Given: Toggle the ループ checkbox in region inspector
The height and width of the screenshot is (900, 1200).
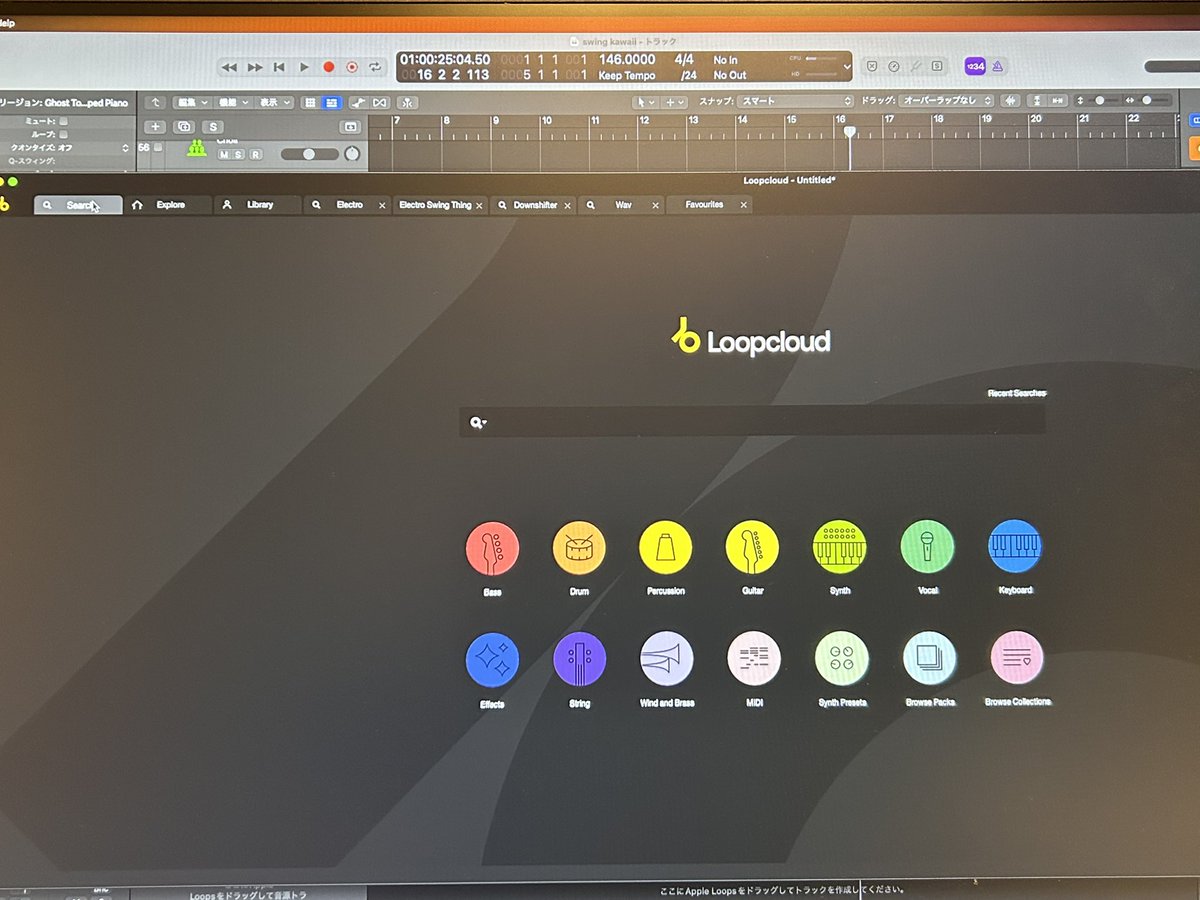Looking at the screenshot, I should [x=64, y=134].
